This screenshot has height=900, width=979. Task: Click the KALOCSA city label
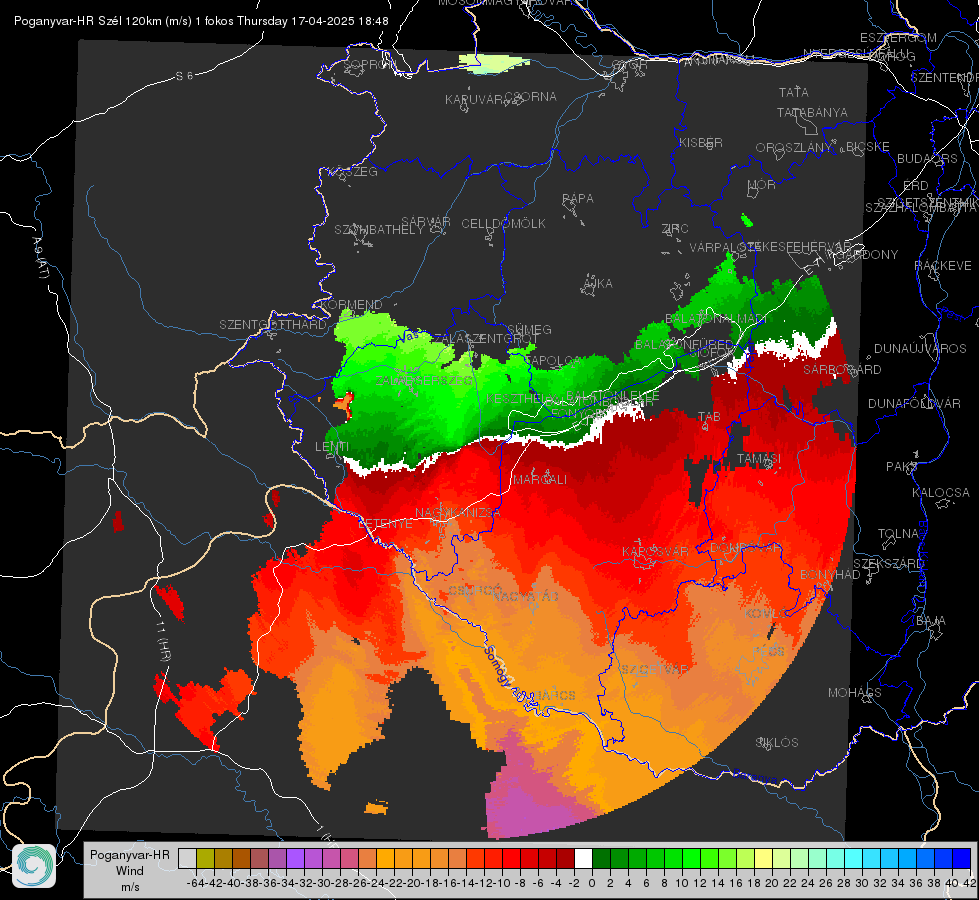(941, 493)
